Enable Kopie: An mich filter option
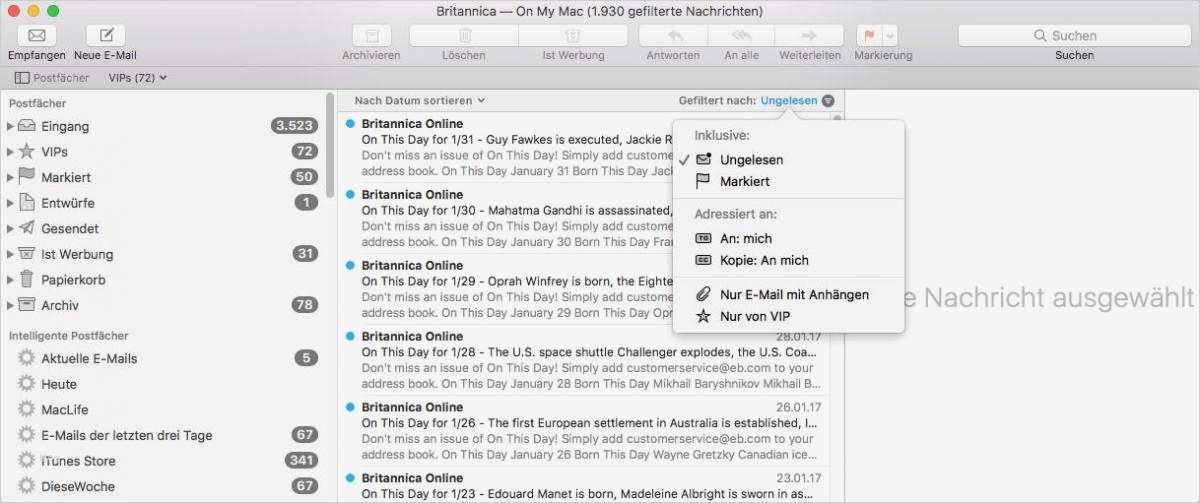Image resolution: width=1200 pixels, height=503 pixels. click(788, 260)
